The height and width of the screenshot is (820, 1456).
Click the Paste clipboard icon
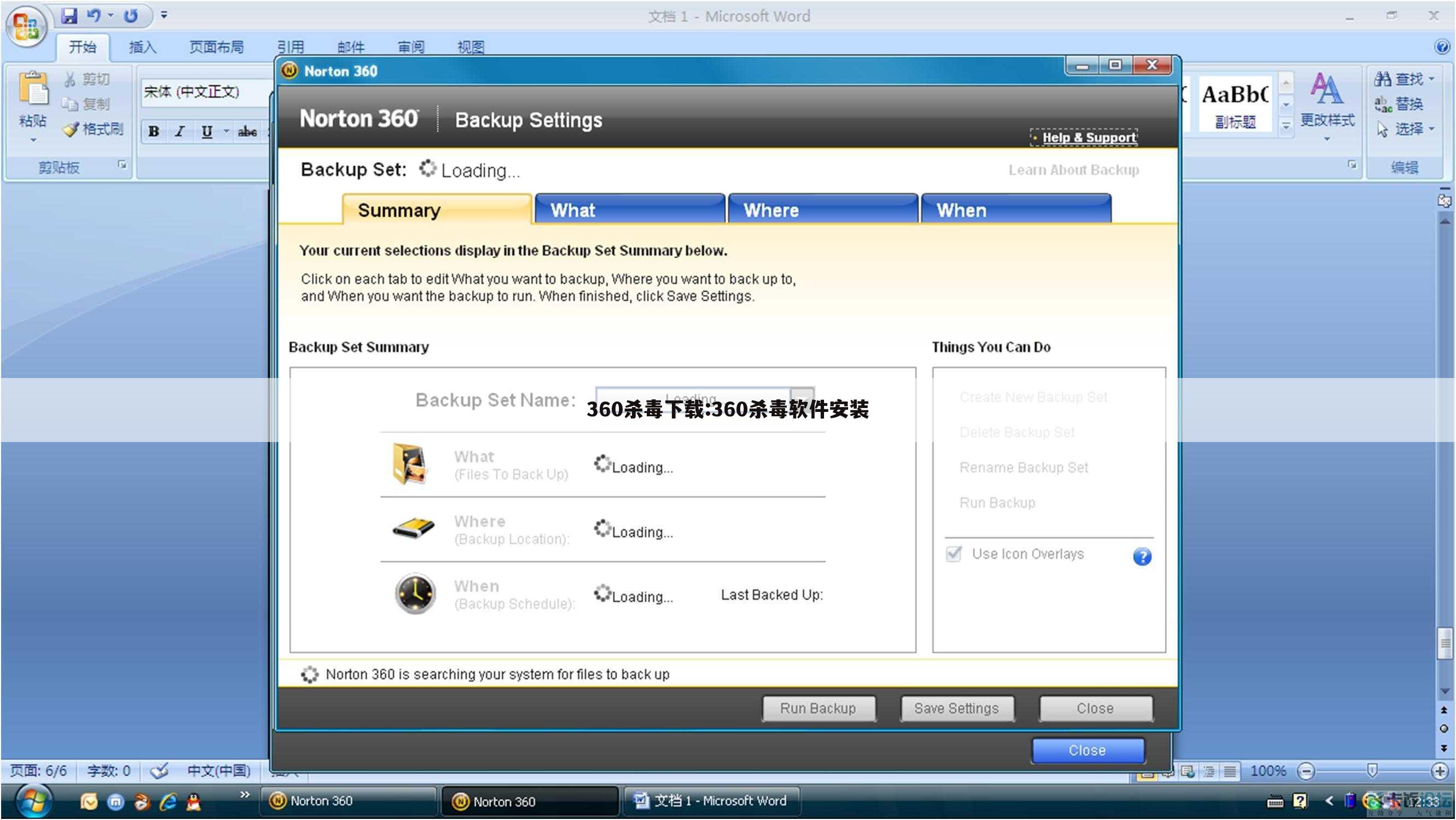click(x=33, y=89)
